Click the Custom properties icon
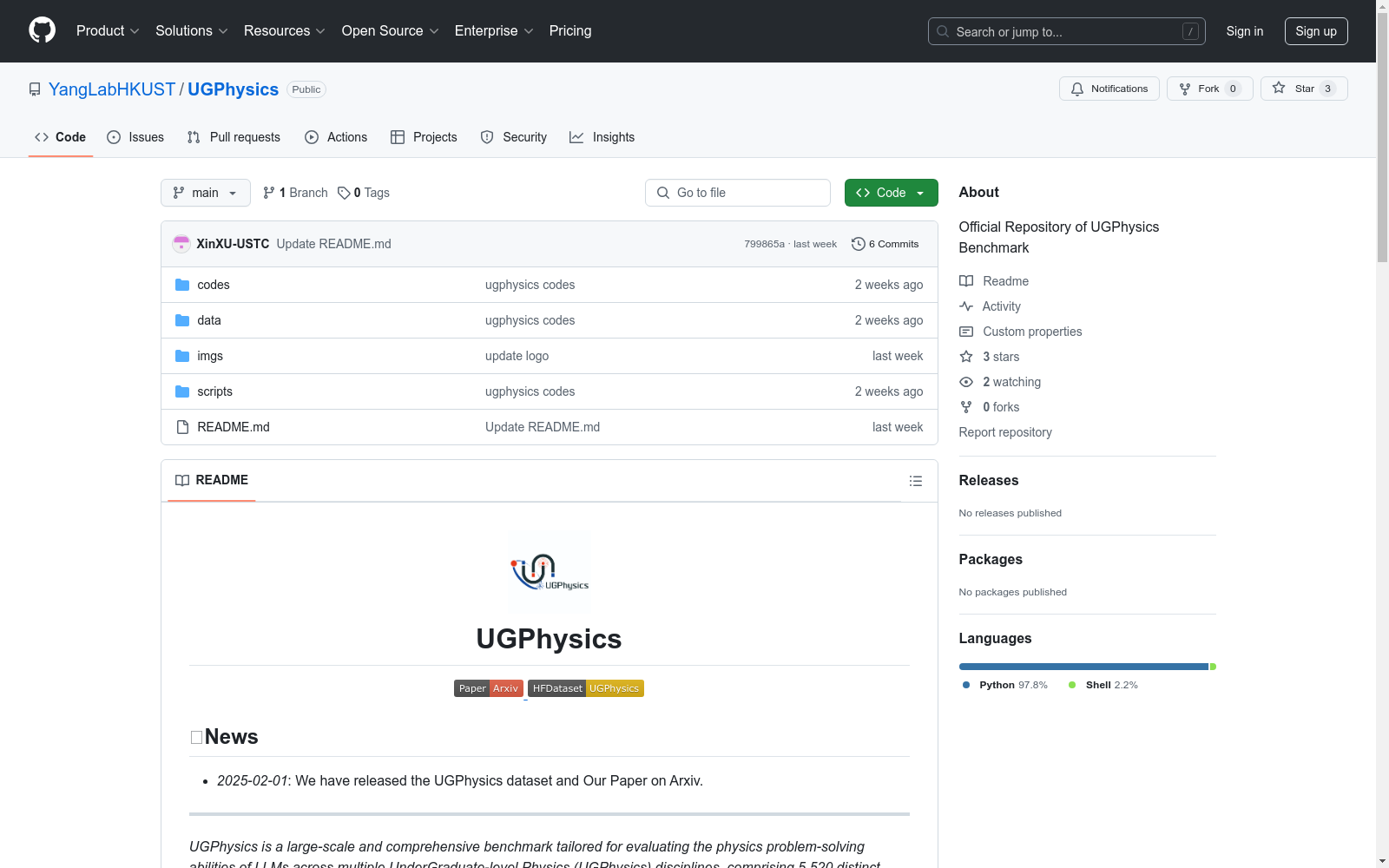The height and width of the screenshot is (868, 1389). [966, 332]
